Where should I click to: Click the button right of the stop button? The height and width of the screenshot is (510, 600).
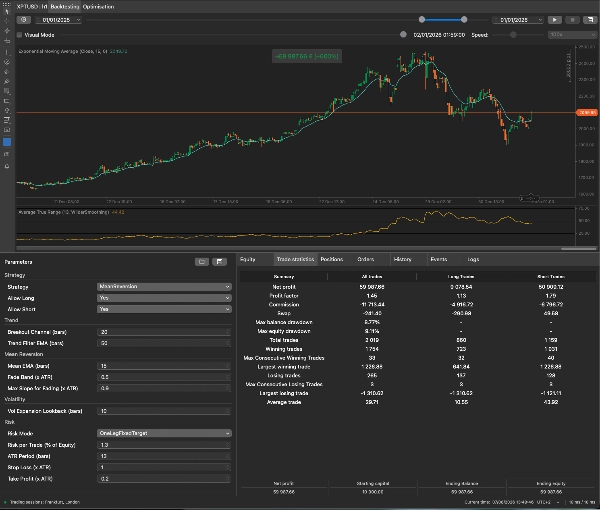pyautogui.click(x=590, y=20)
